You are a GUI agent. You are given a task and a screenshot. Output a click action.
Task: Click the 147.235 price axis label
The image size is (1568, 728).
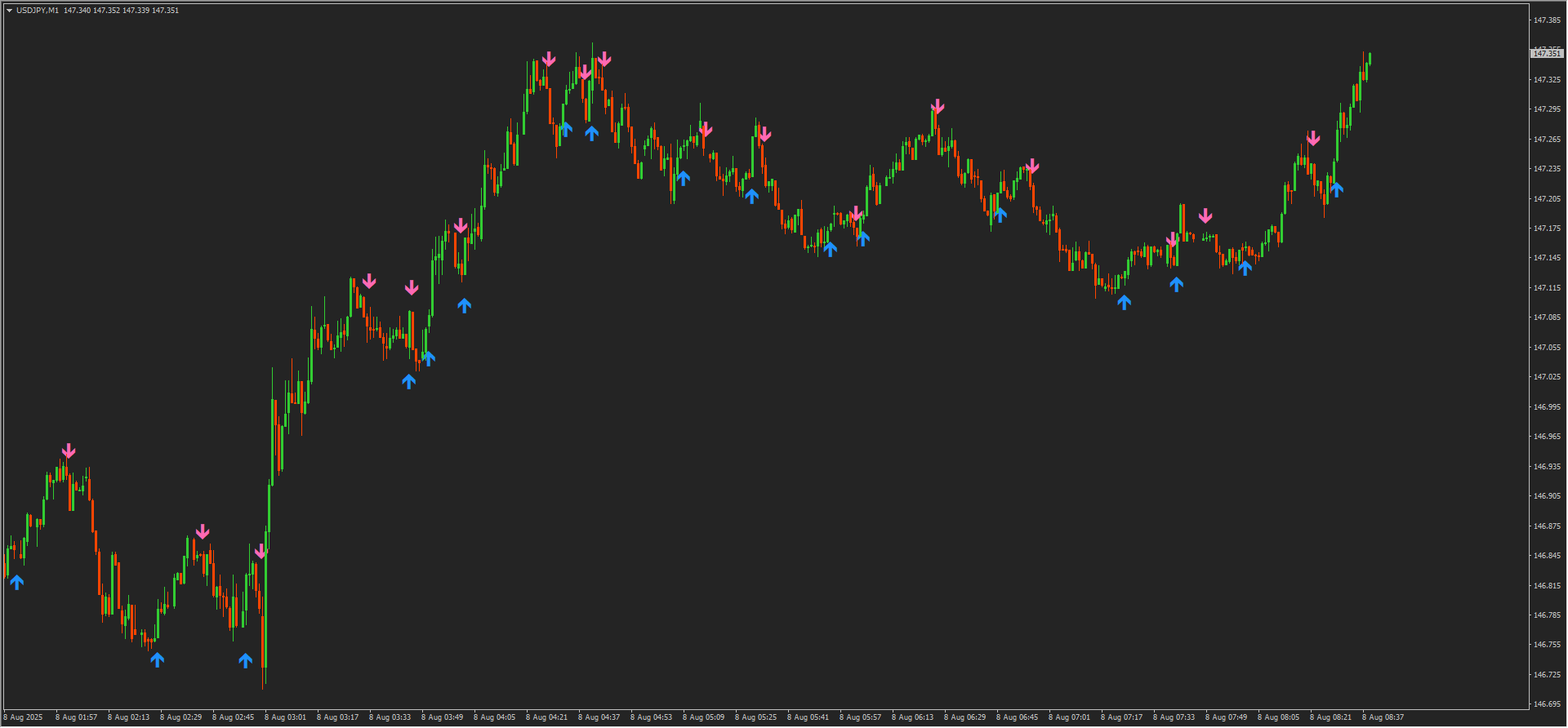(x=1547, y=169)
